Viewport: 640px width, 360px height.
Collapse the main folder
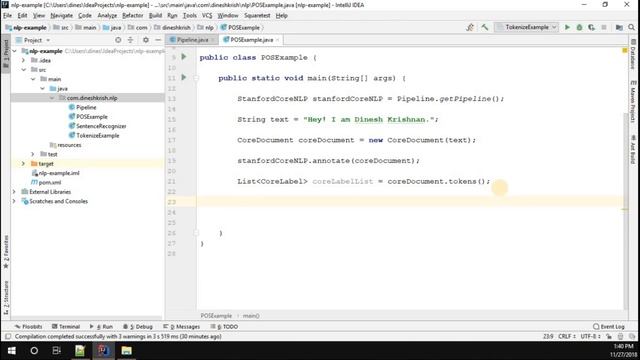33,79
